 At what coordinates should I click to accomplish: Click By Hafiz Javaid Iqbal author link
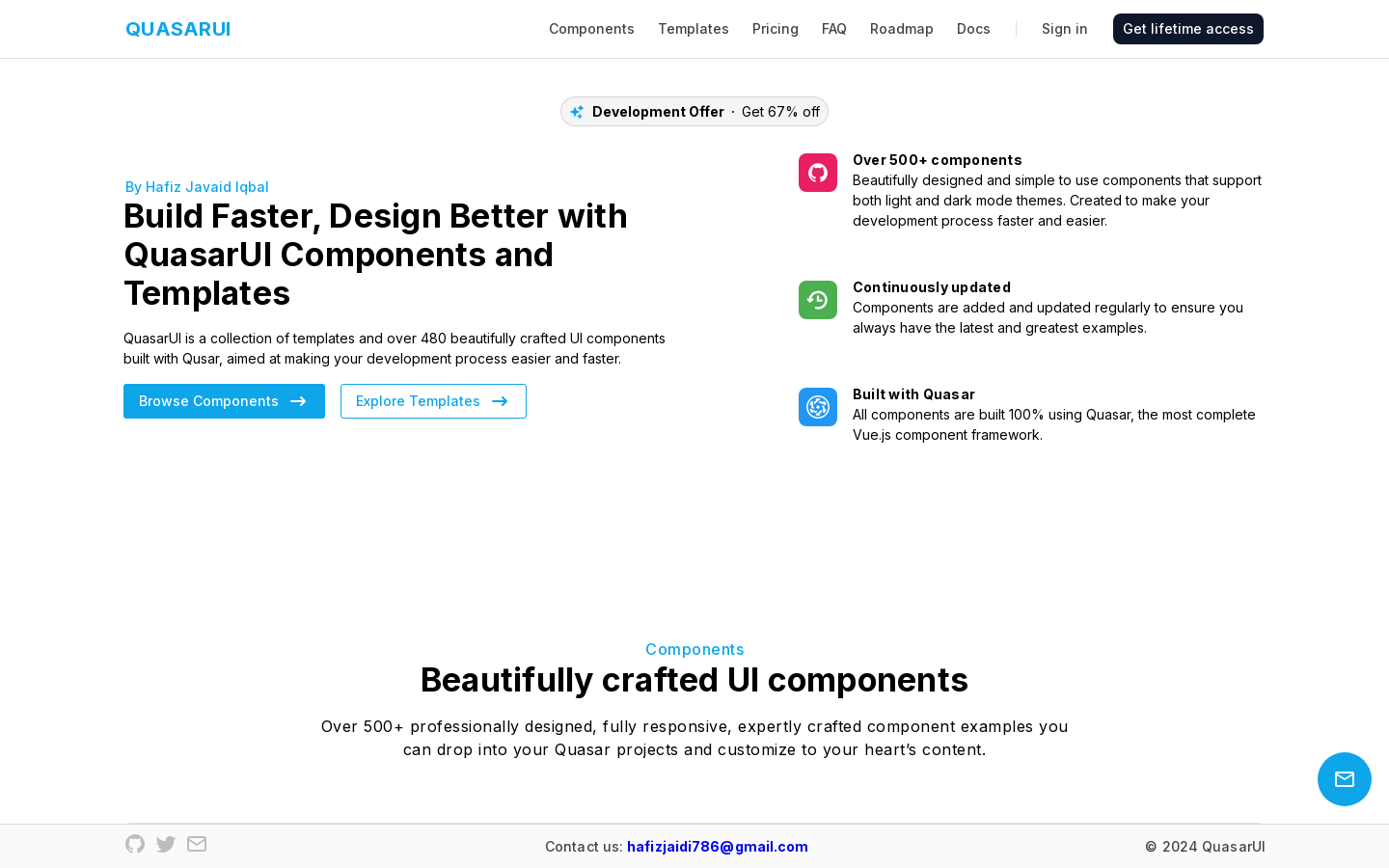click(x=197, y=187)
